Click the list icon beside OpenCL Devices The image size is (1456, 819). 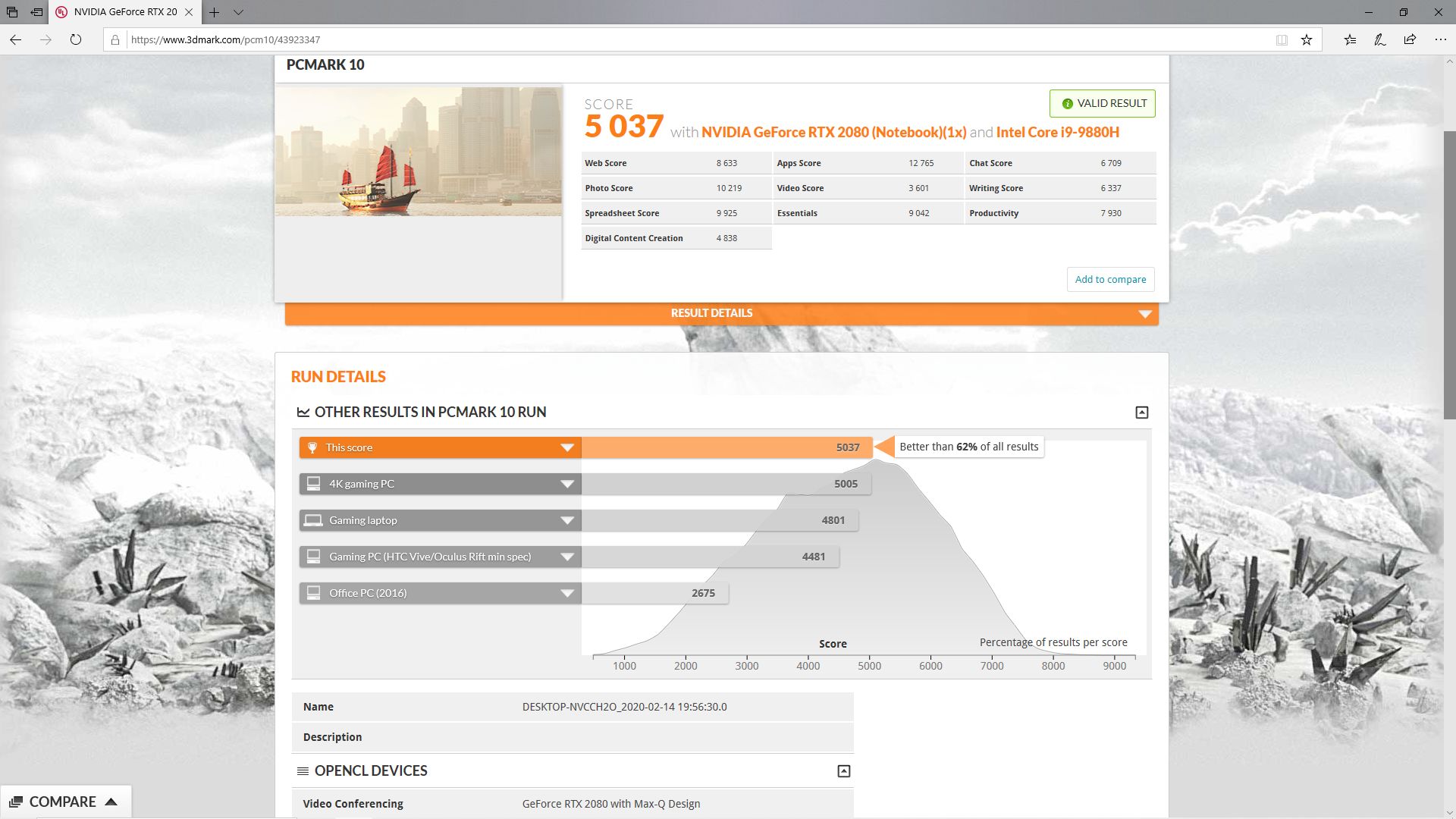[303, 771]
